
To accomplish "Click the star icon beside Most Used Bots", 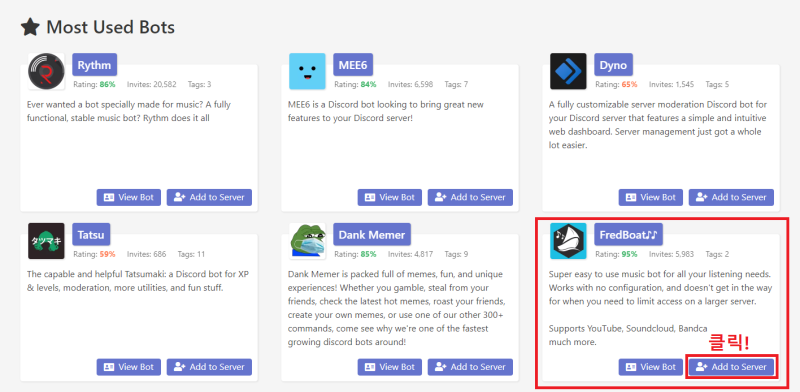I will click(x=30, y=27).
